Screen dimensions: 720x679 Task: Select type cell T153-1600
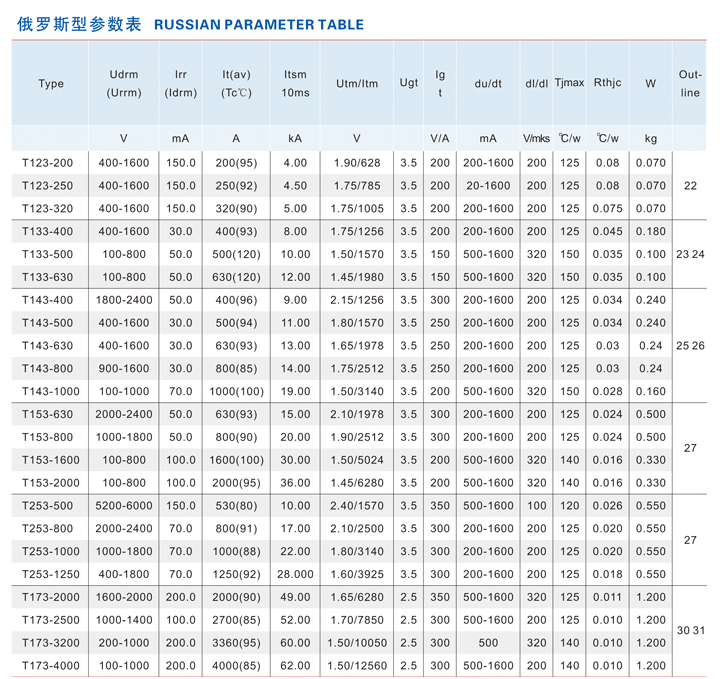pos(51,460)
